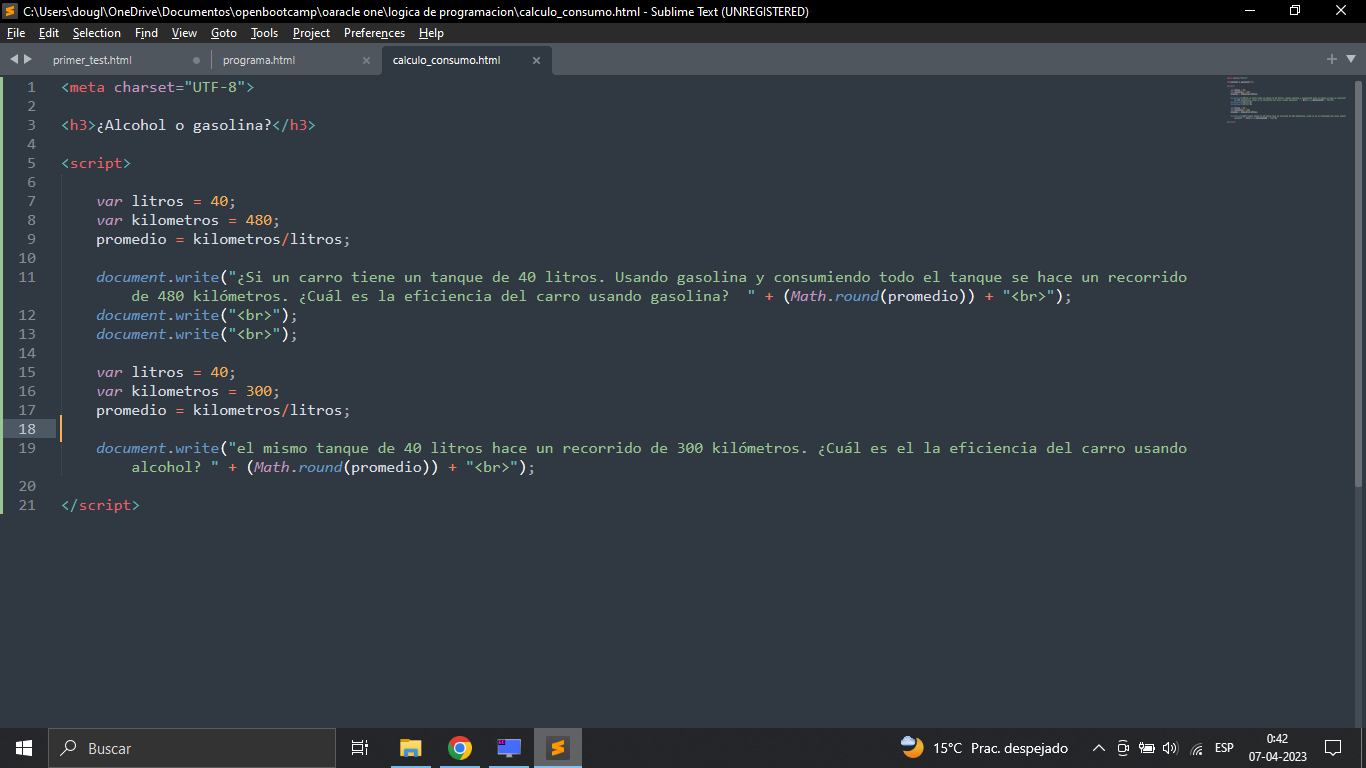This screenshot has height=768, width=1366.
Task: Click the Sublime Text title bar icon
Action: point(11,11)
